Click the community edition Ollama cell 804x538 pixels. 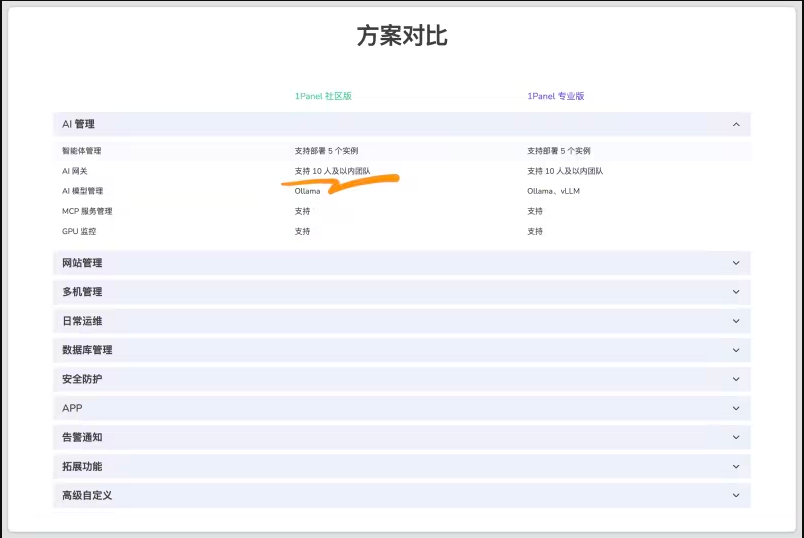pos(307,191)
